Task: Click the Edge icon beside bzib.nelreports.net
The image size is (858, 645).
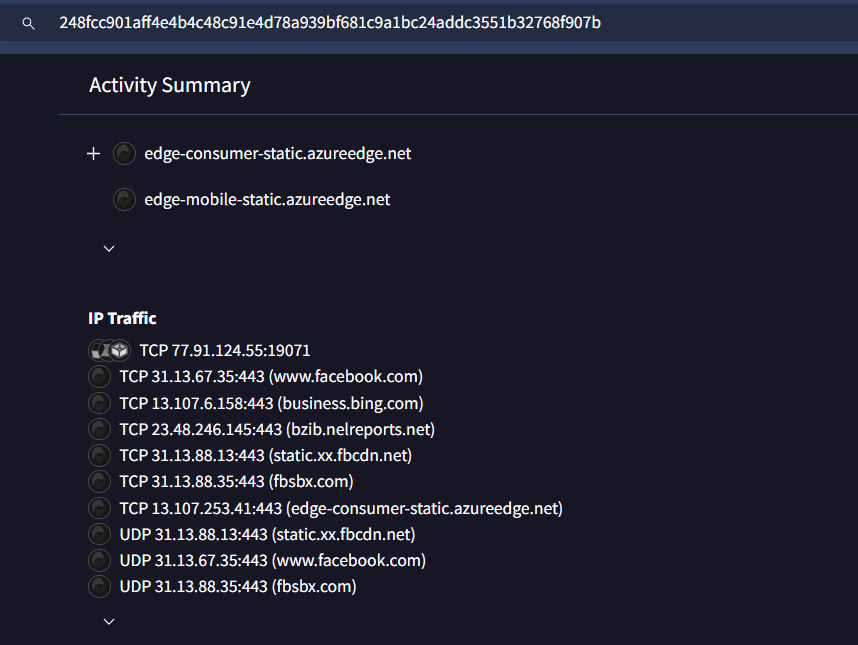Action: pyautogui.click(x=99, y=429)
